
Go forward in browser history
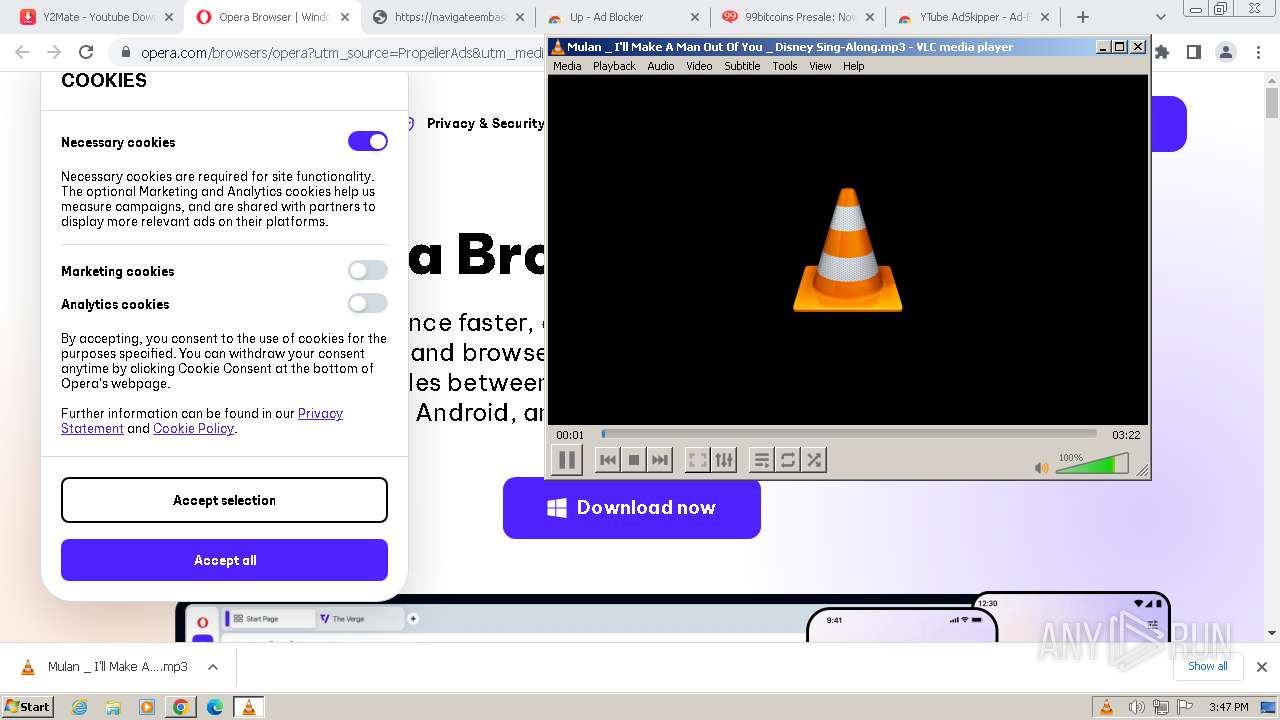pos(54,52)
